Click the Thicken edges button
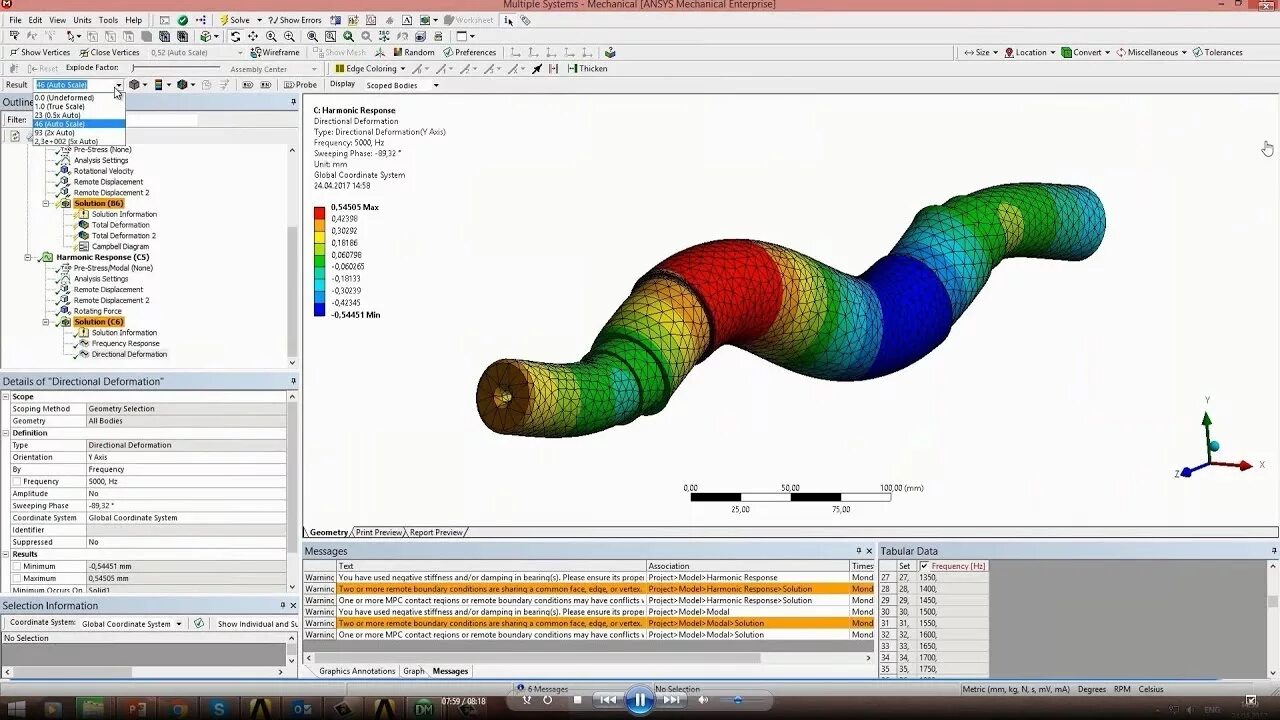This screenshot has width=1280, height=720. click(x=587, y=69)
